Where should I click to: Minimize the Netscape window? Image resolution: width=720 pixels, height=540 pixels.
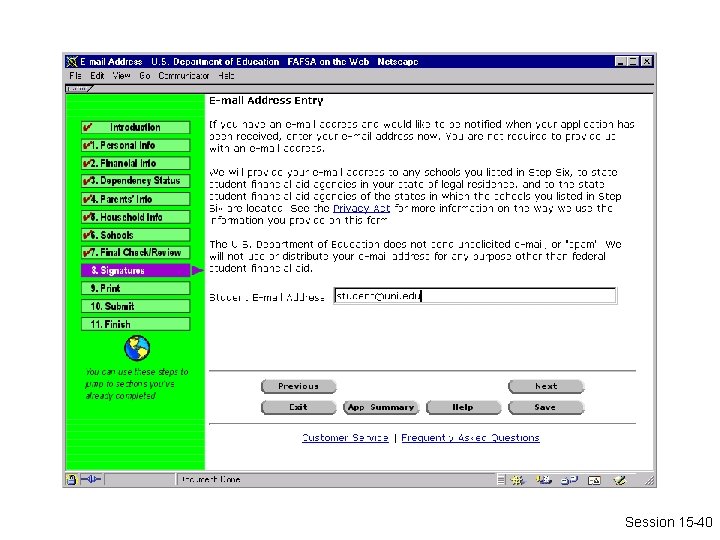tap(620, 62)
